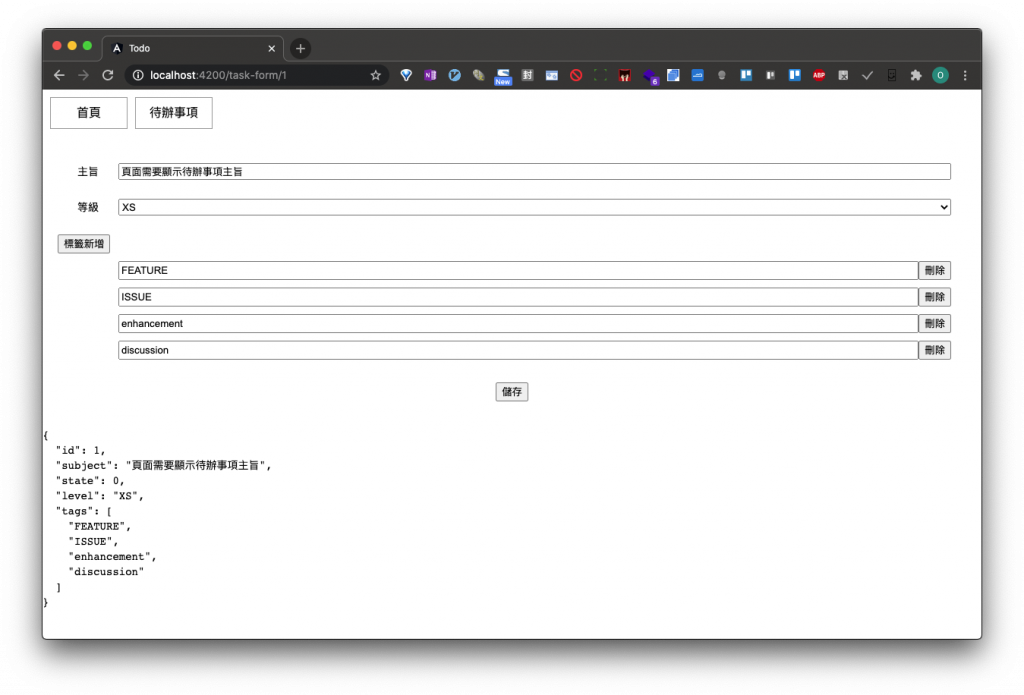Open a new browser tab
1024x695 pixels.
pyautogui.click(x=300, y=48)
